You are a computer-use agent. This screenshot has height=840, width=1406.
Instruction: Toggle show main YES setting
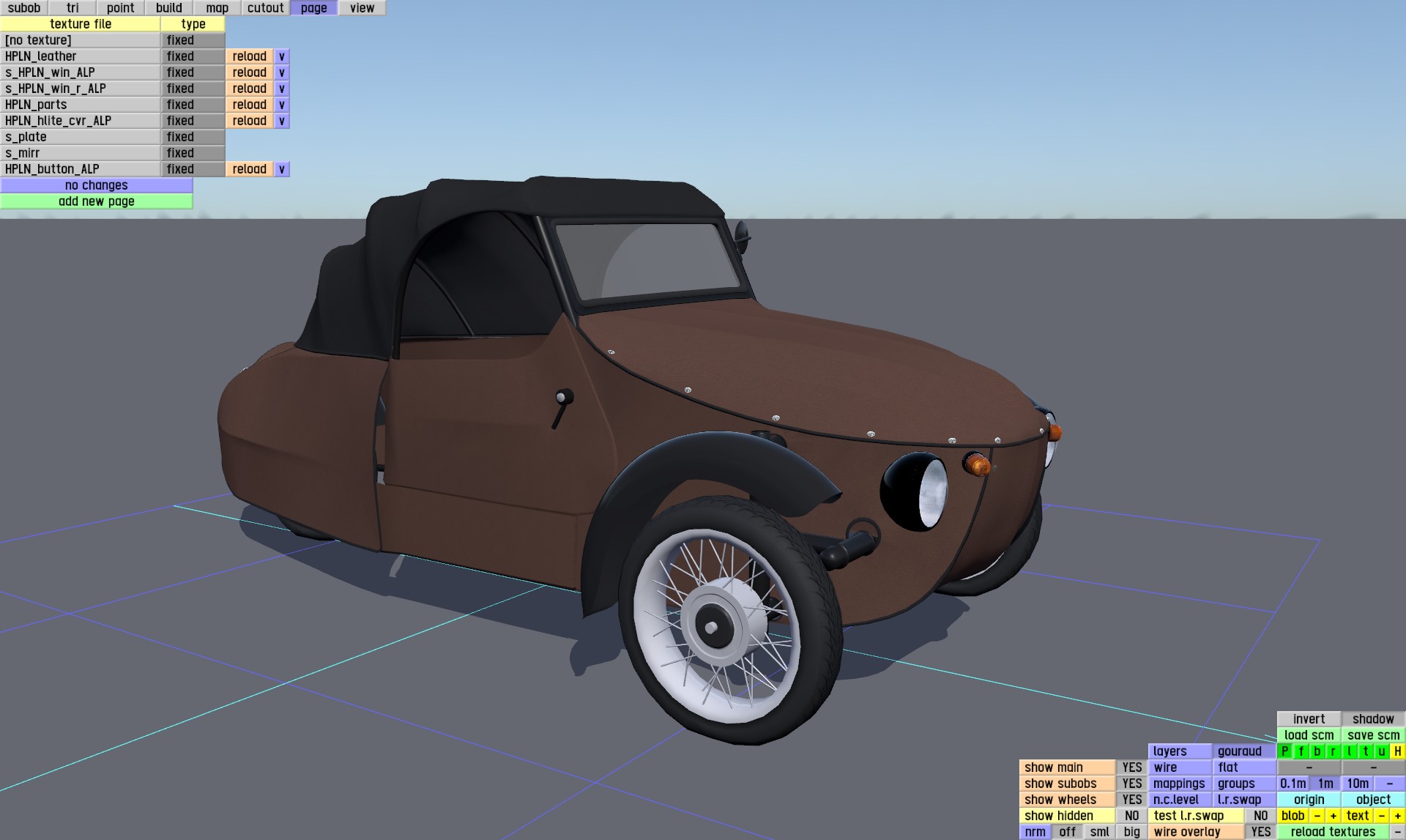coord(1131,767)
